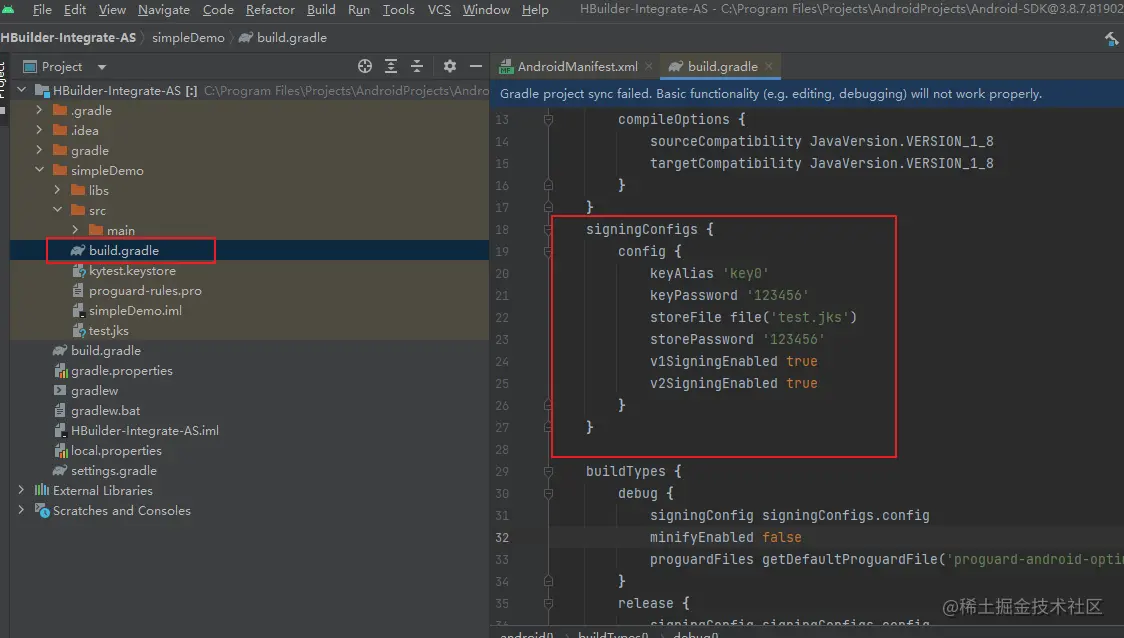Click the Select Opened File target icon
Screen dimensions: 1124x638
pos(365,66)
